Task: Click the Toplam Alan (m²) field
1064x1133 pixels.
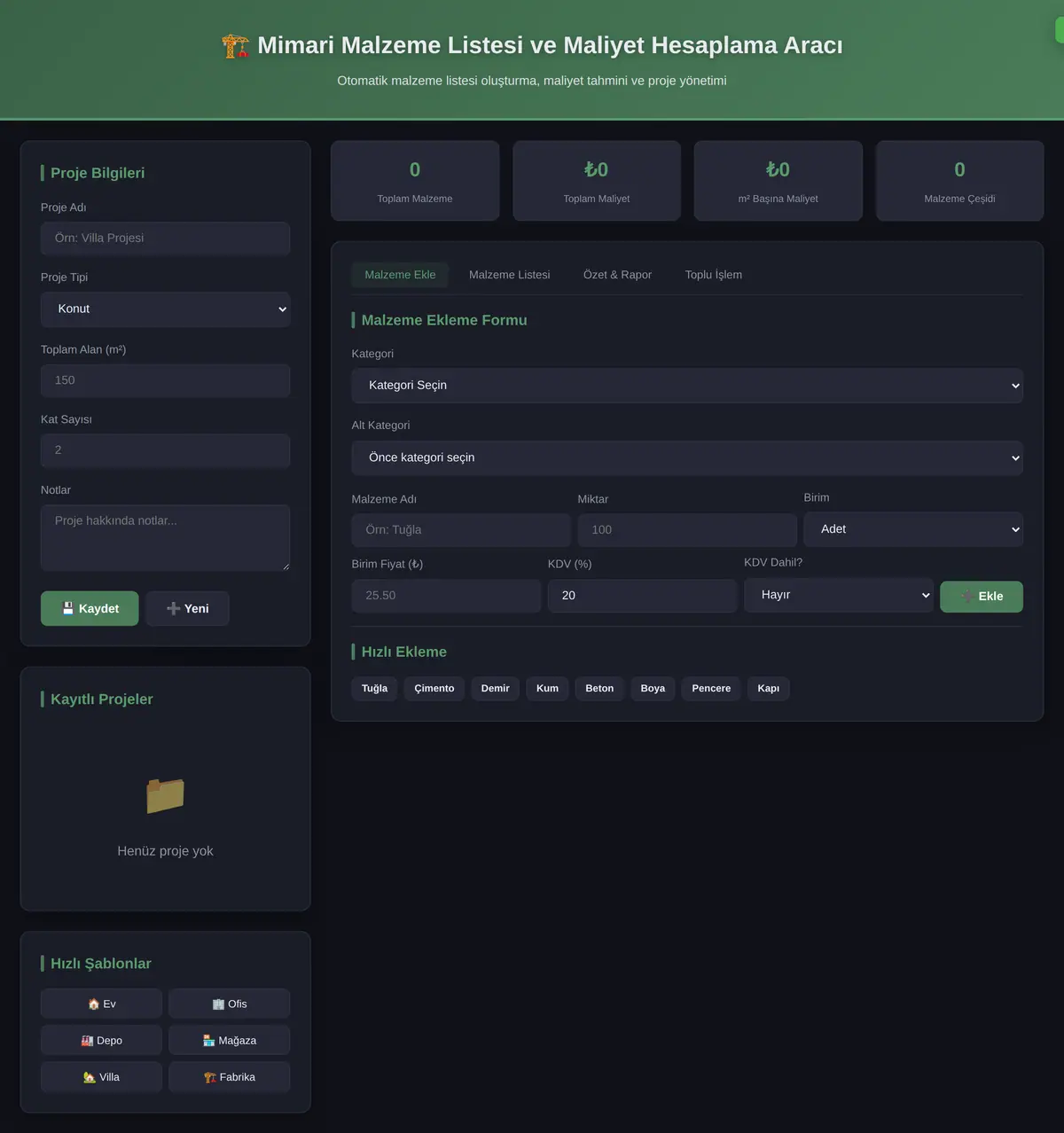Action: pos(165,380)
